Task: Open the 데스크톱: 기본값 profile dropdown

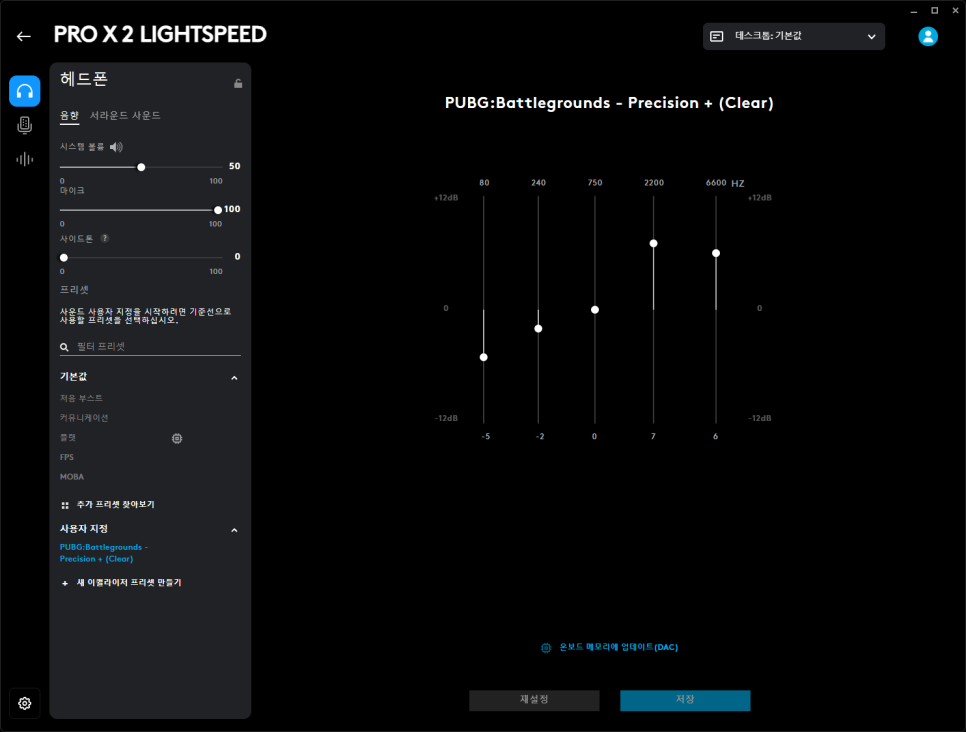Action: pyautogui.click(x=793, y=36)
